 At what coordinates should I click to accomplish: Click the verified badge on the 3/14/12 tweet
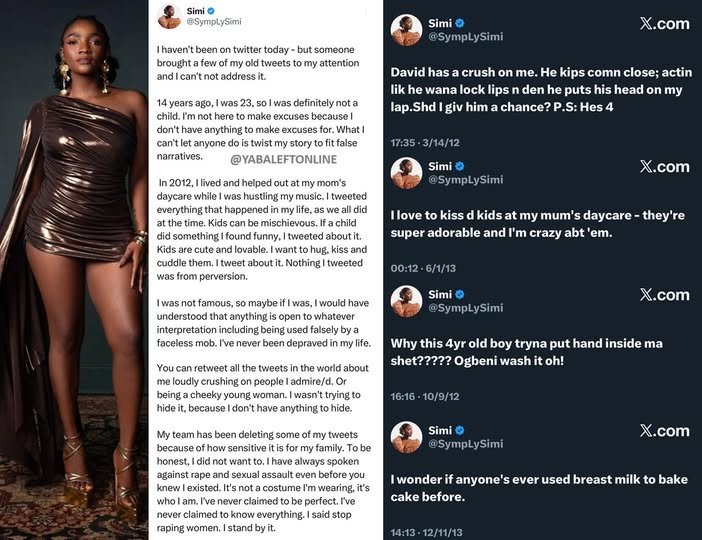[459, 23]
